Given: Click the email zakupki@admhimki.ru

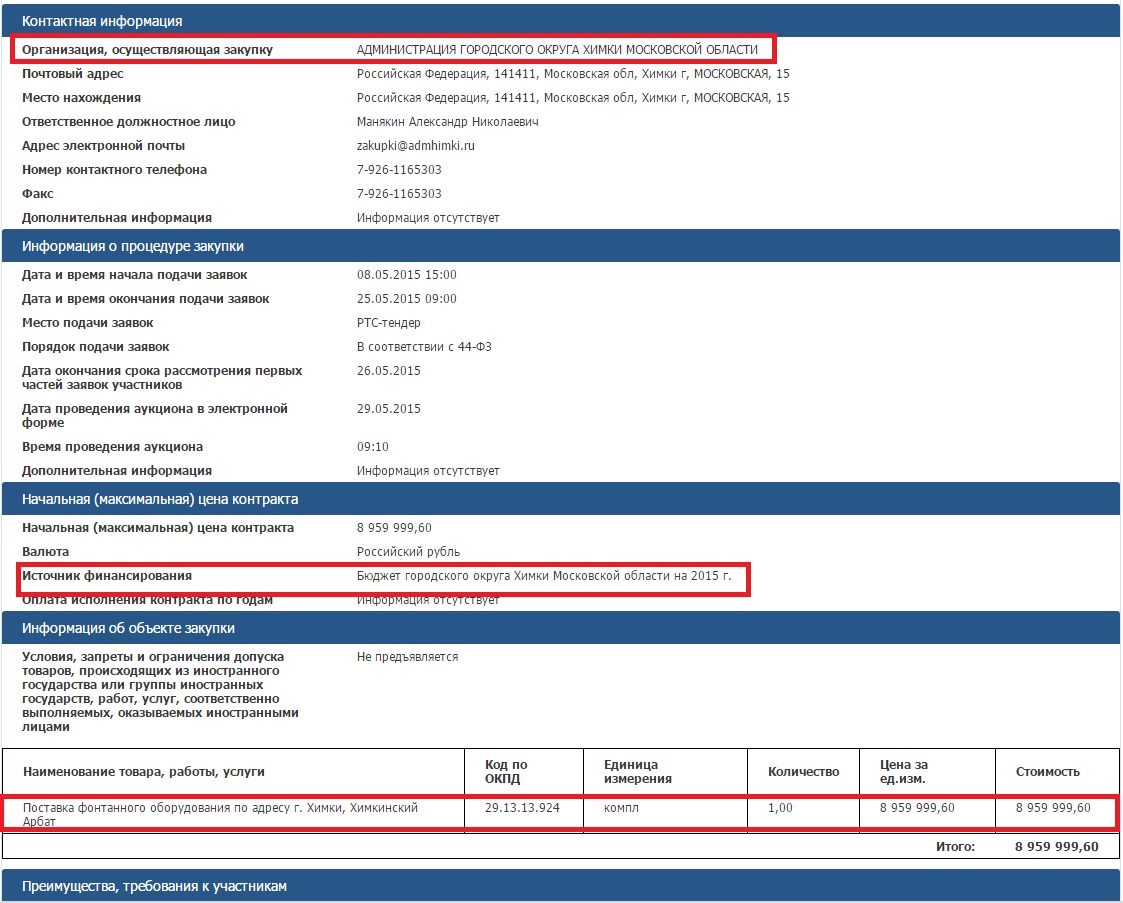Looking at the screenshot, I should click(415, 145).
